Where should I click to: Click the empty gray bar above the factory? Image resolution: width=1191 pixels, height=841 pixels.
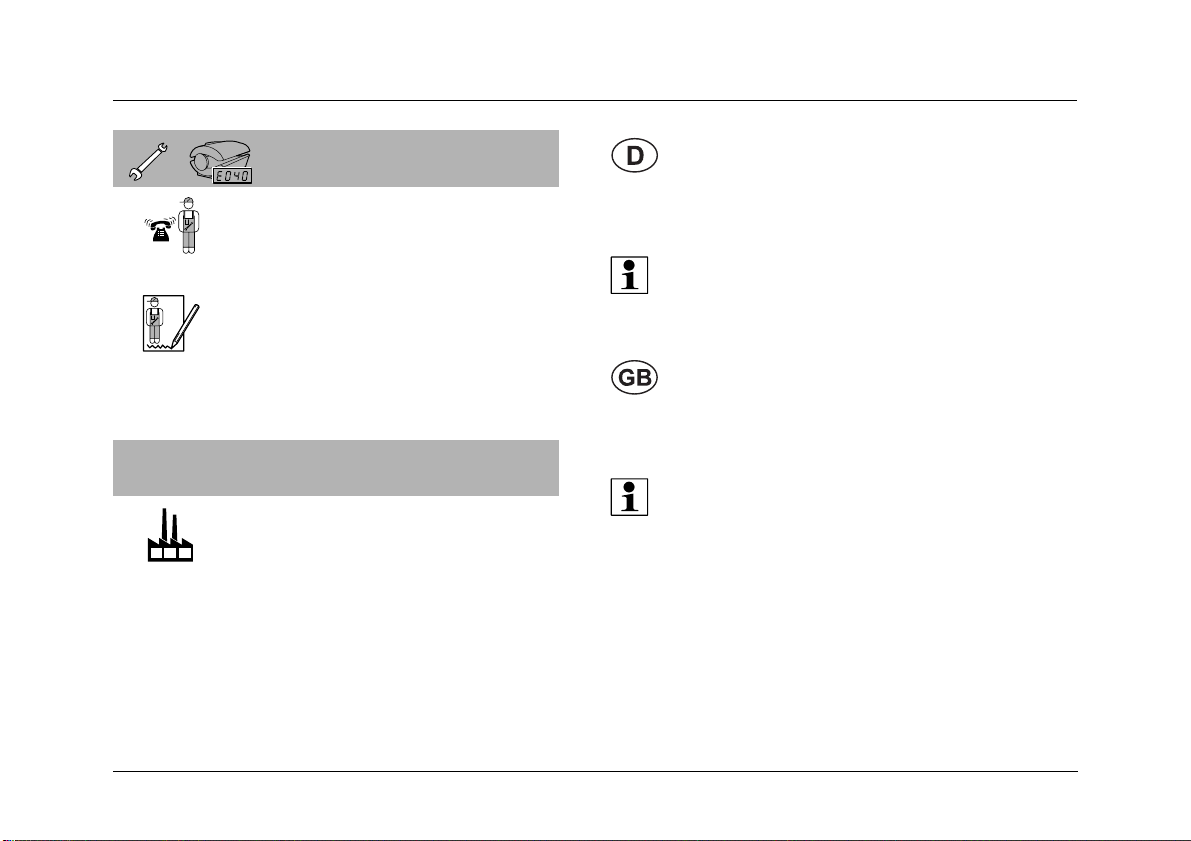(336, 468)
